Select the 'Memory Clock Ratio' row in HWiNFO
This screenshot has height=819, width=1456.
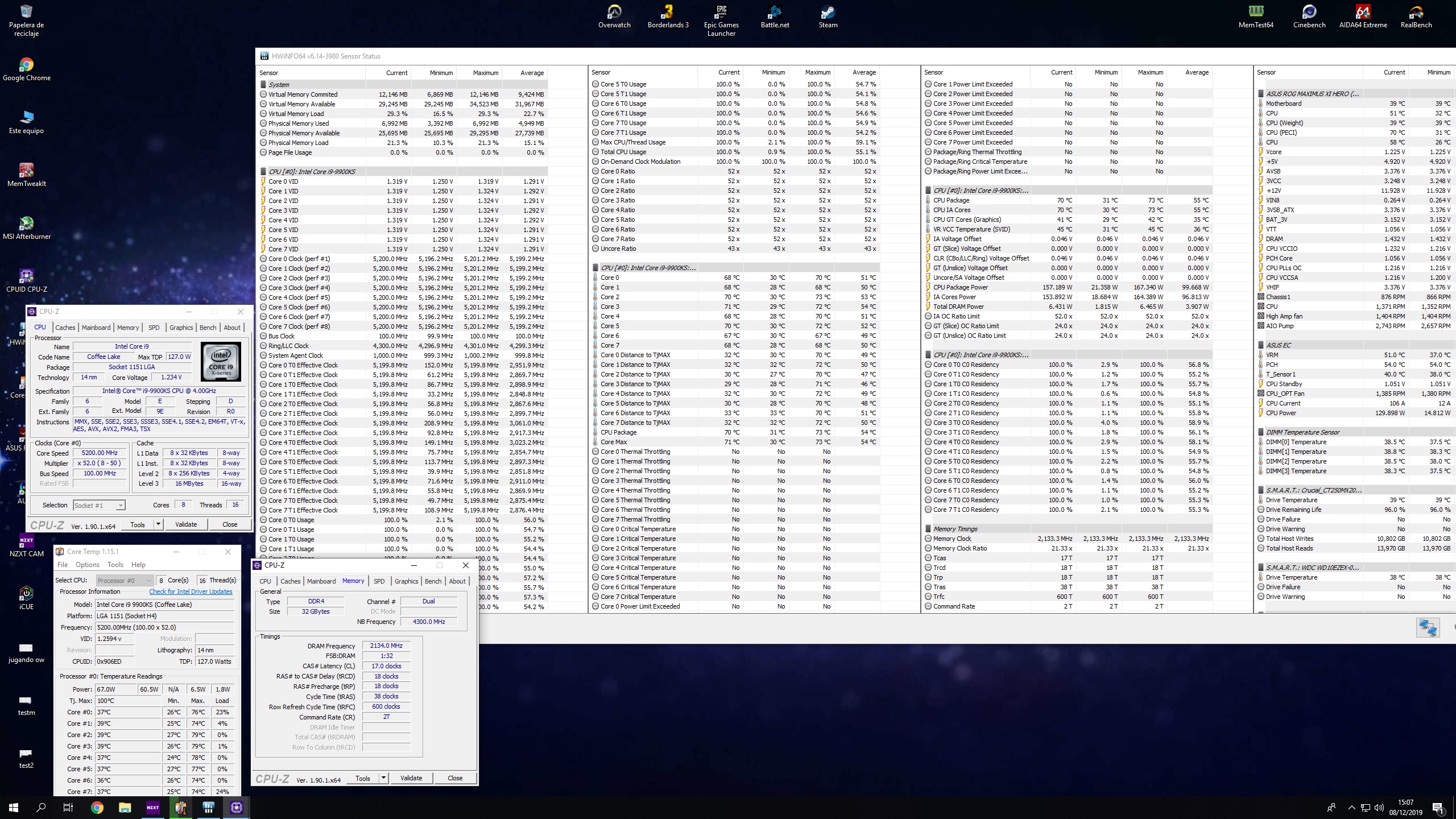click(x=1068, y=548)
